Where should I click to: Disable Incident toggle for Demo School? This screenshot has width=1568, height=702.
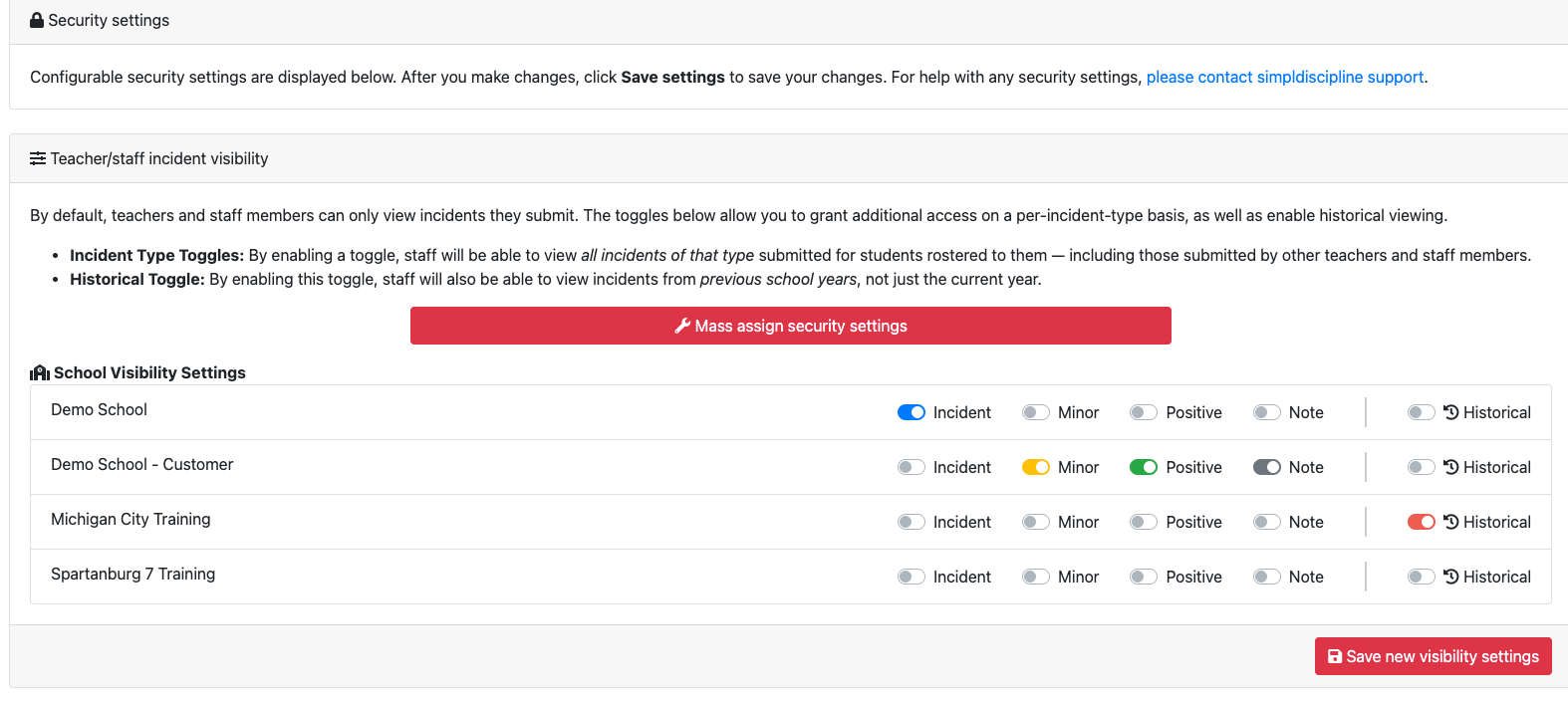tap(912, 412)
